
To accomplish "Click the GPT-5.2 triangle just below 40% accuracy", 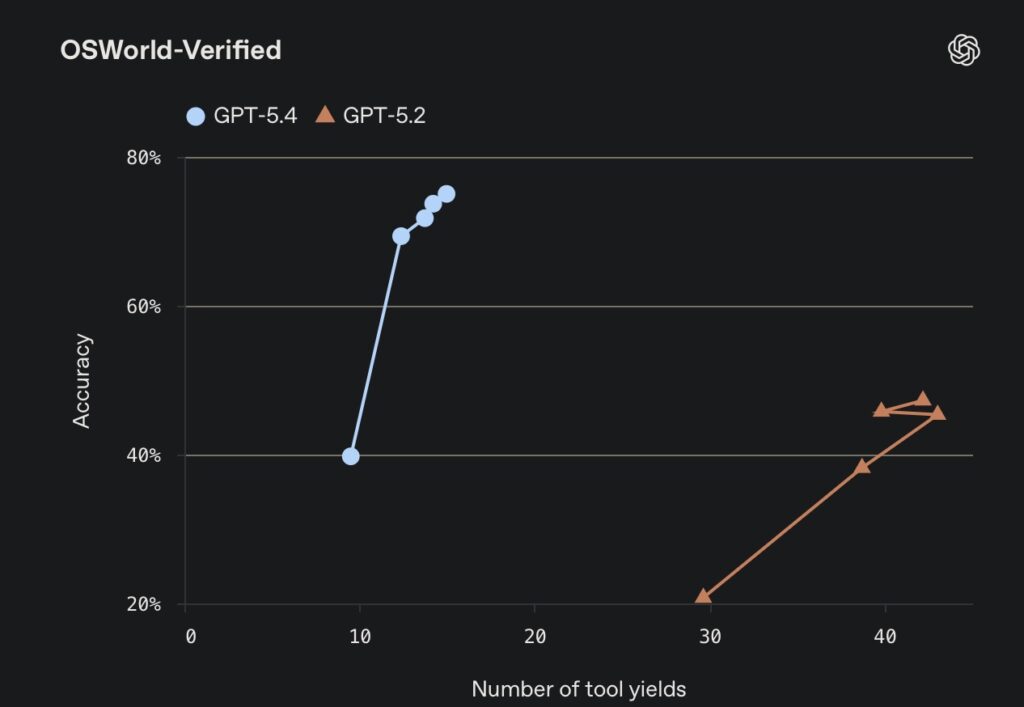I will (862, 466).
